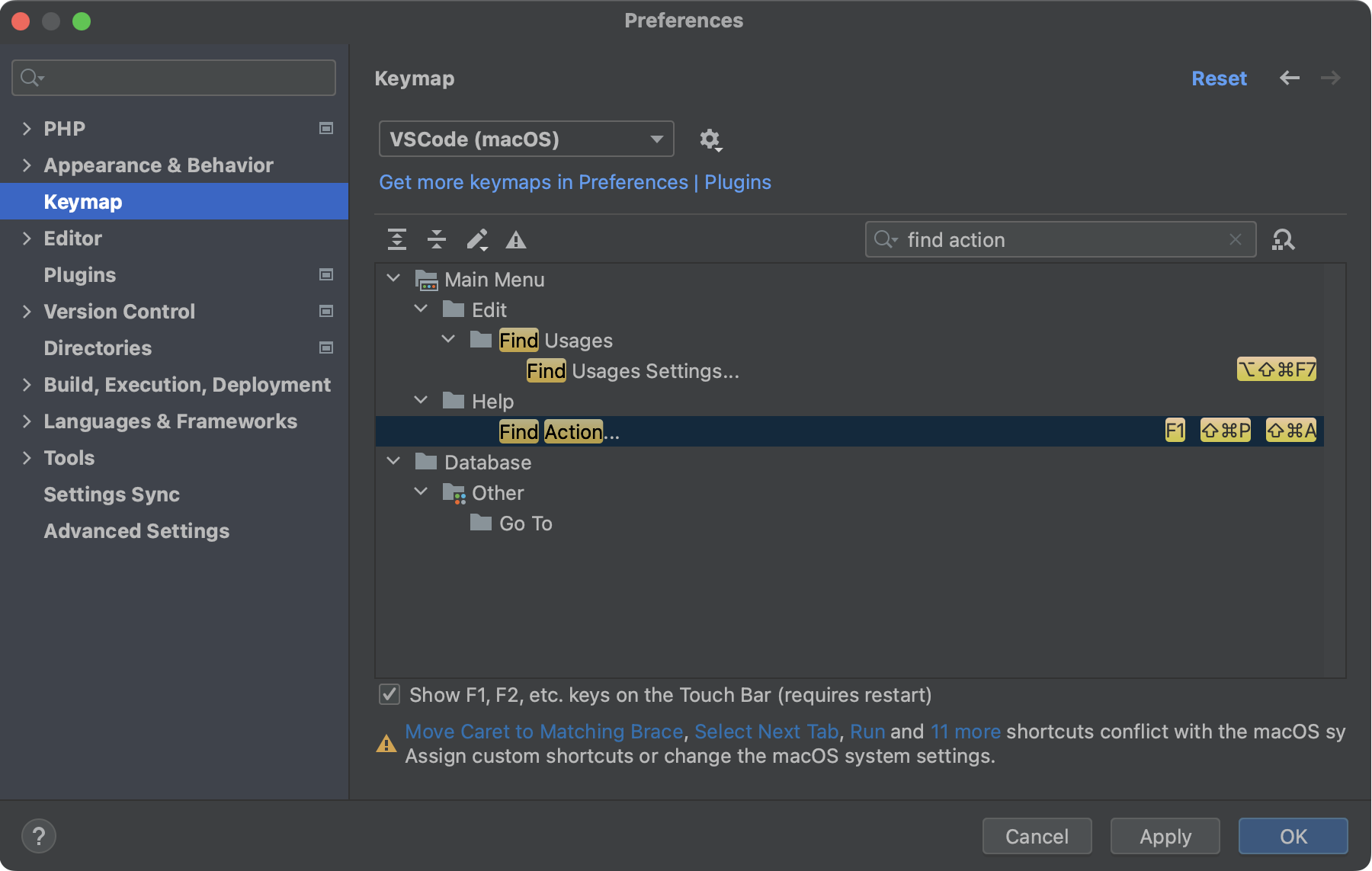1372x871 pixels.
Task: Collapse the Main Menu tree node
Action: pos(394,279)
